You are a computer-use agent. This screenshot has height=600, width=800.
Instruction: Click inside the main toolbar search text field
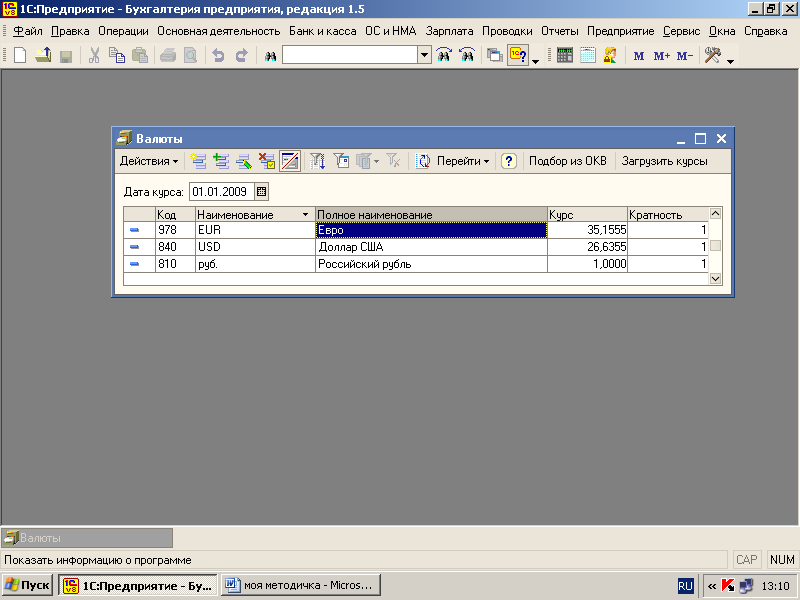click(x=350, y=55)
